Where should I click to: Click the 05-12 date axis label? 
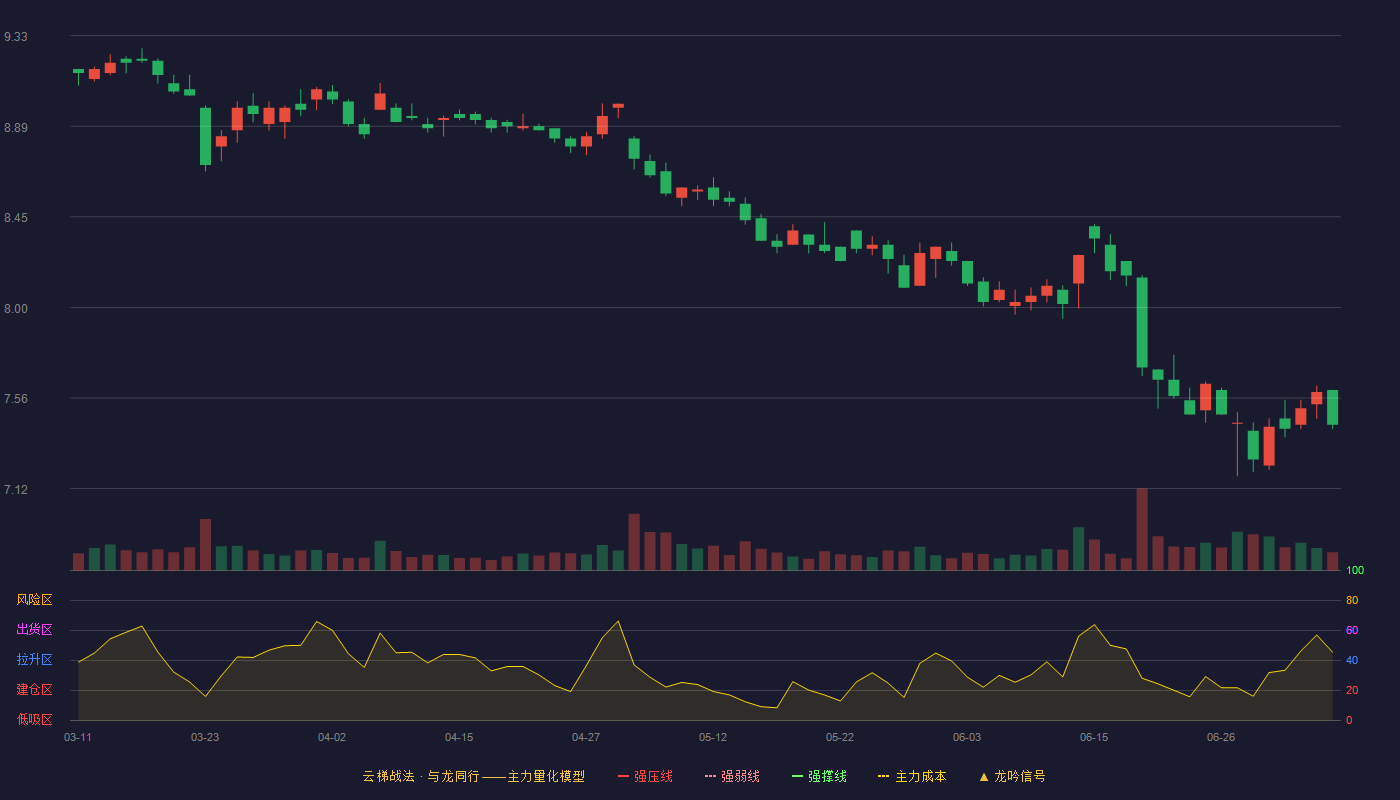click(713, 737)
